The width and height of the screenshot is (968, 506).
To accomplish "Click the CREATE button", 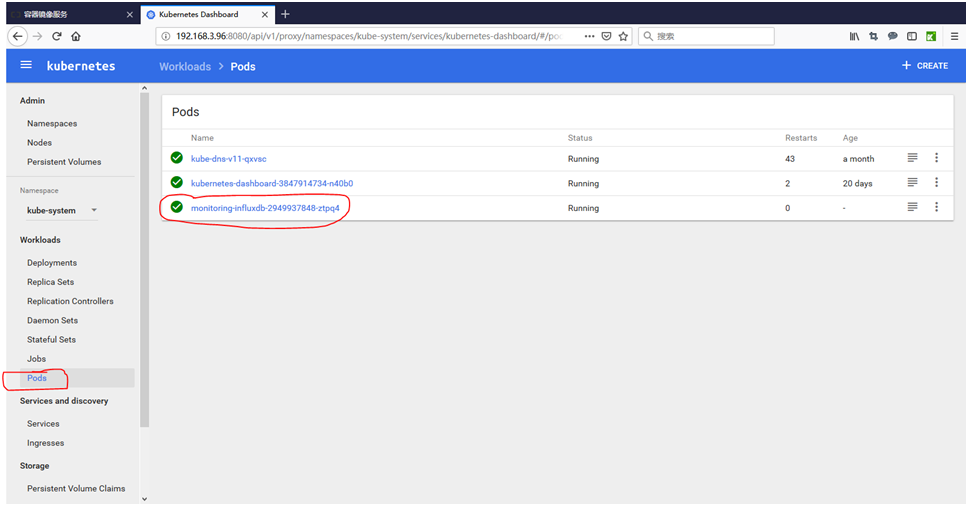I will [925, 65].
